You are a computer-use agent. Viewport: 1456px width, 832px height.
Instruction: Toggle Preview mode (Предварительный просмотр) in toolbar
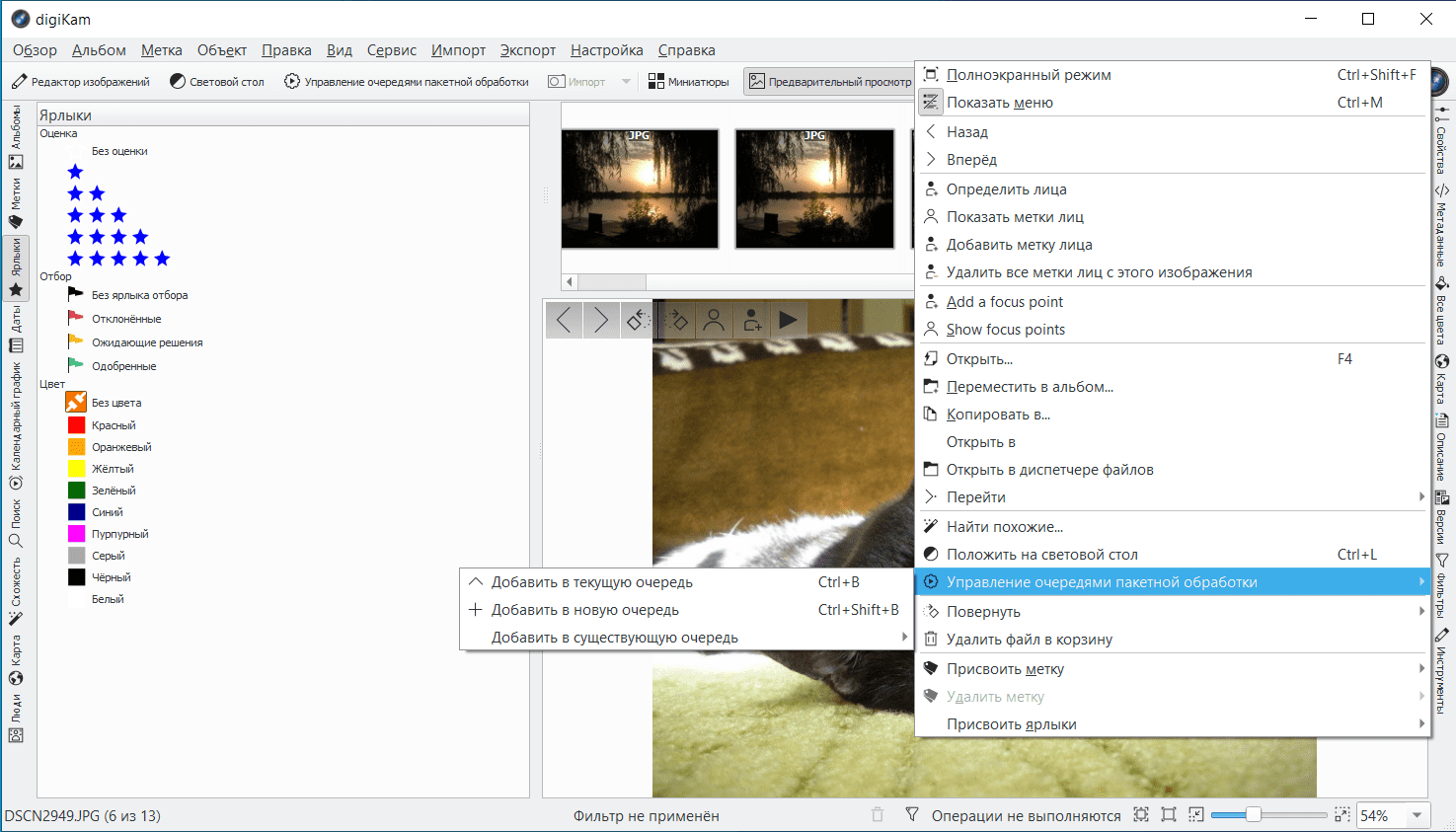829,82
